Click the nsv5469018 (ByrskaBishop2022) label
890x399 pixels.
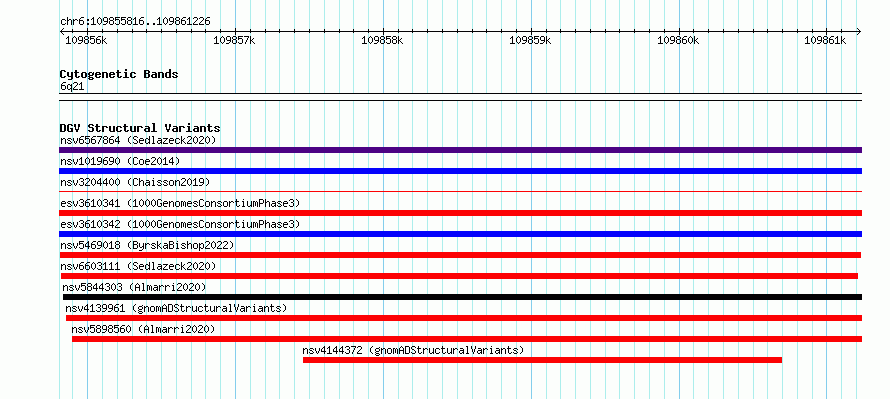tap(147, 245)
